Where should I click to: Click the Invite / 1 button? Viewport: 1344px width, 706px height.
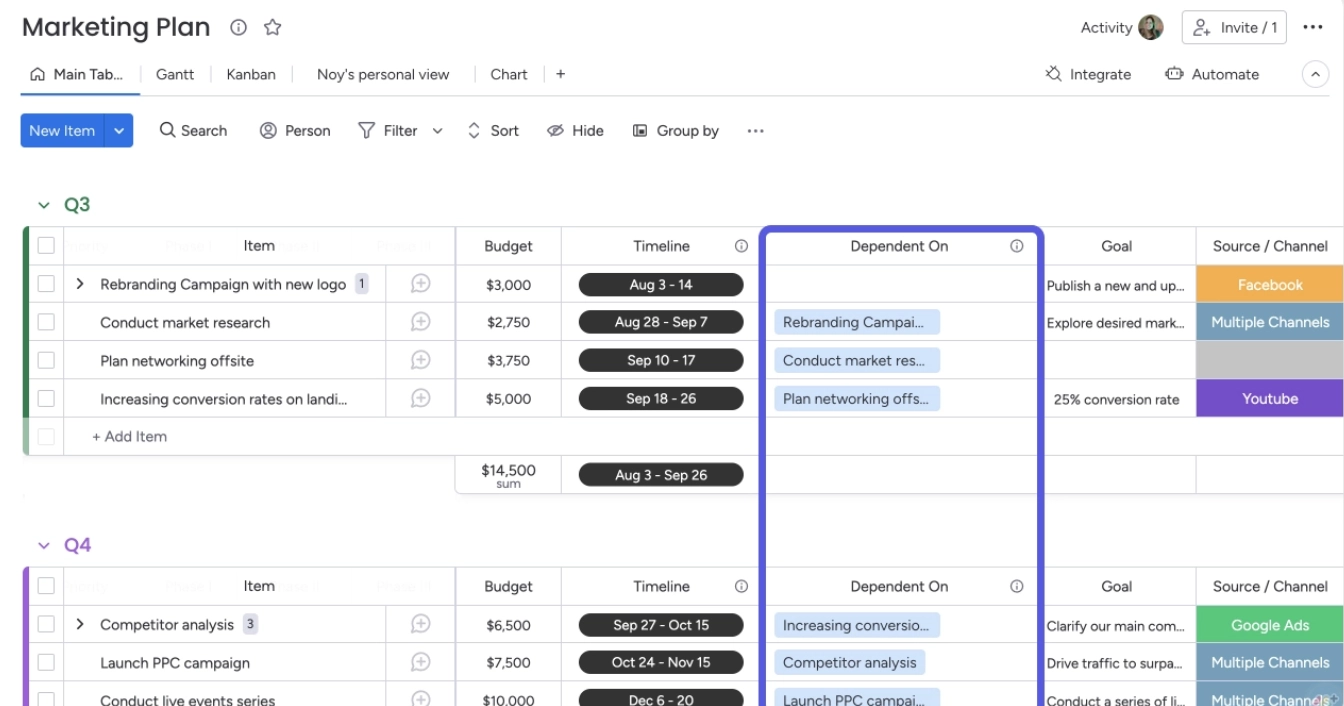click(1234, 28)
